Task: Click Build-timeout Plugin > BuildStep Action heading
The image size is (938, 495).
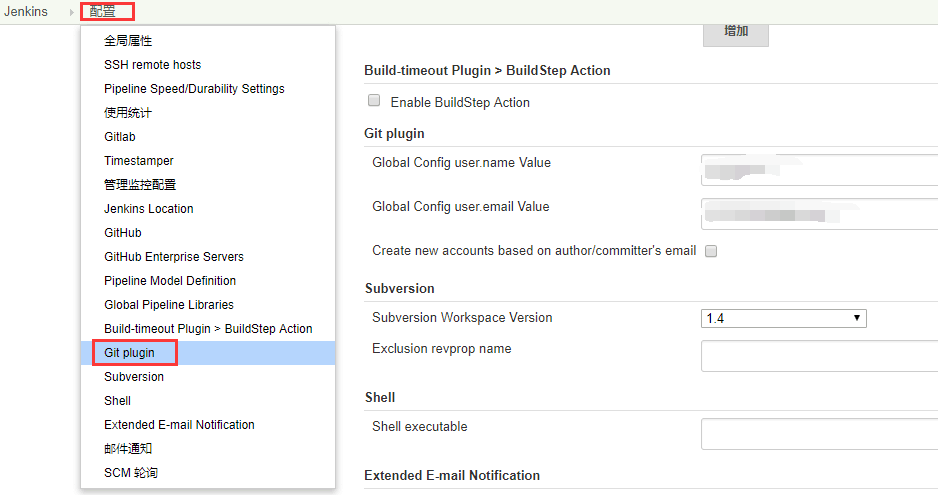Action: 487,71
